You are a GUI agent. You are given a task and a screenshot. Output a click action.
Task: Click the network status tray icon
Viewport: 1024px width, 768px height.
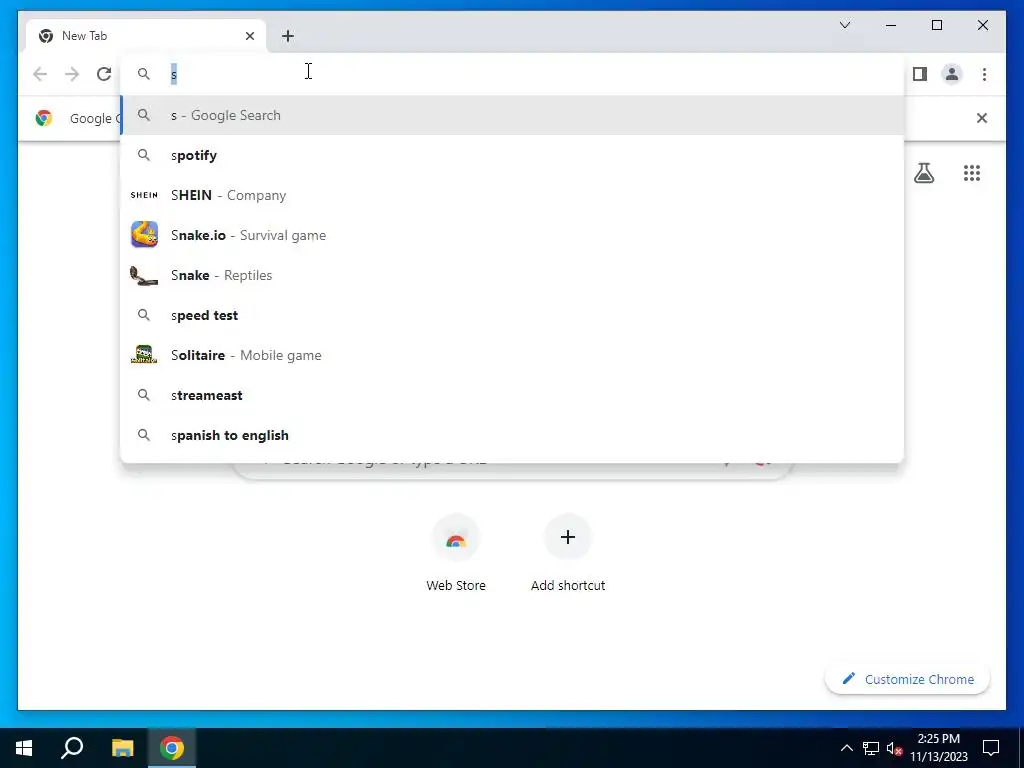[x=871, y=748]
